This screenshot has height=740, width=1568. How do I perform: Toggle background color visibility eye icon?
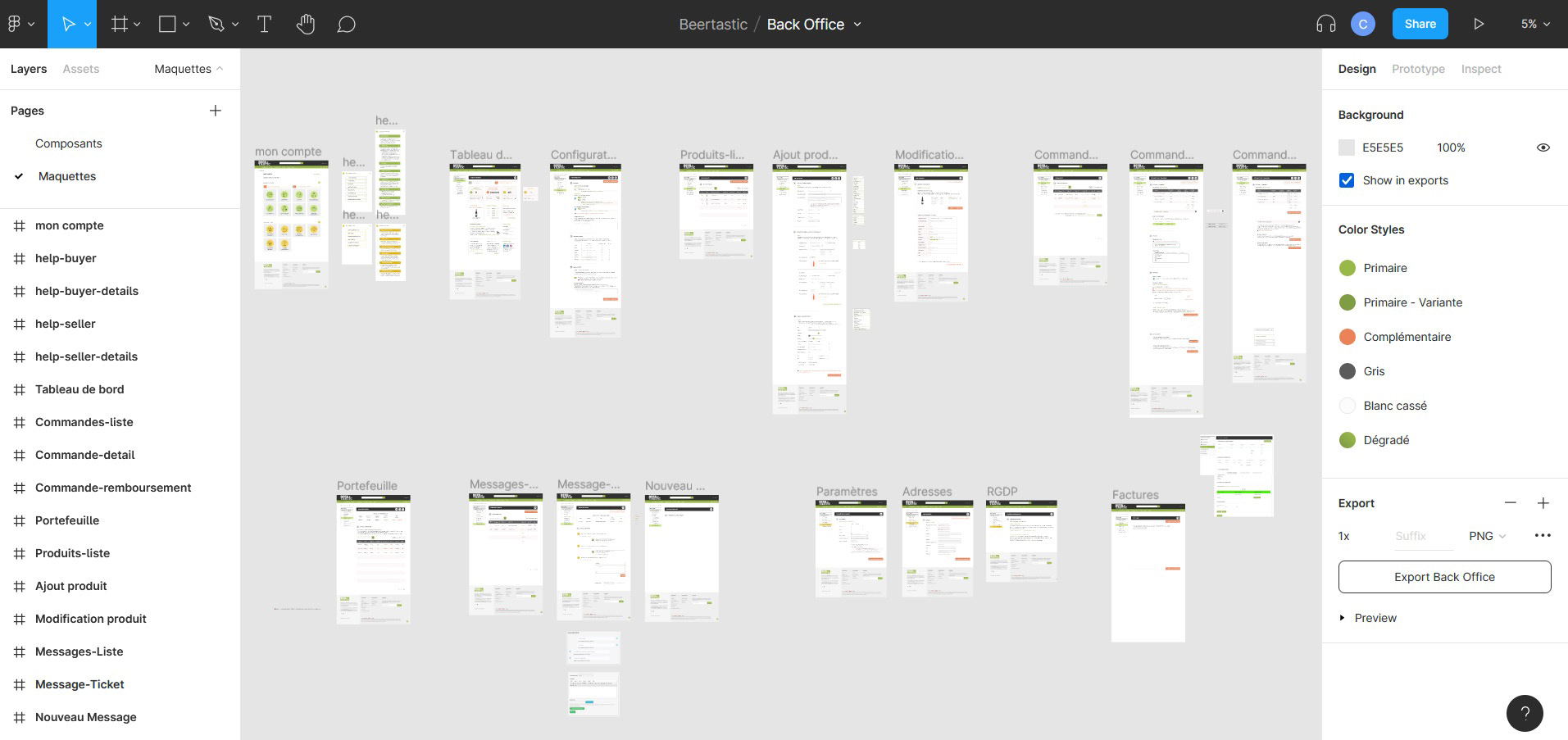point(1543,148)
